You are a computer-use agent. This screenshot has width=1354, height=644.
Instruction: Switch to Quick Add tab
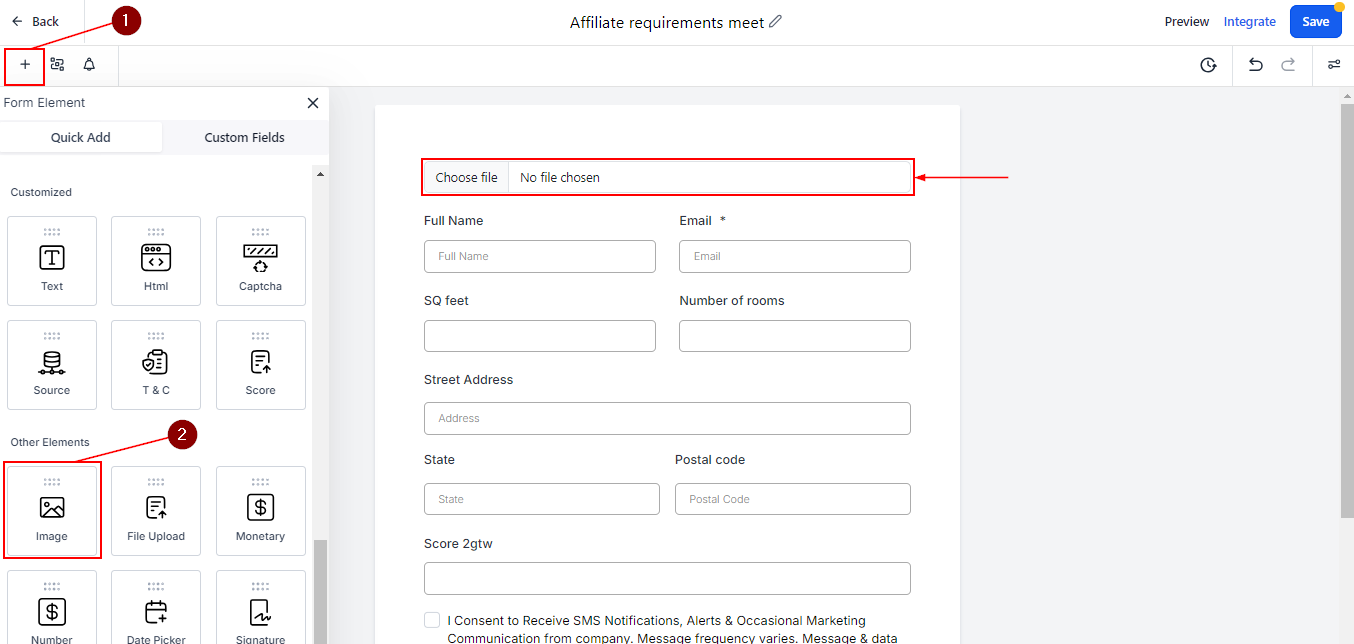click(x=81, y=138)
